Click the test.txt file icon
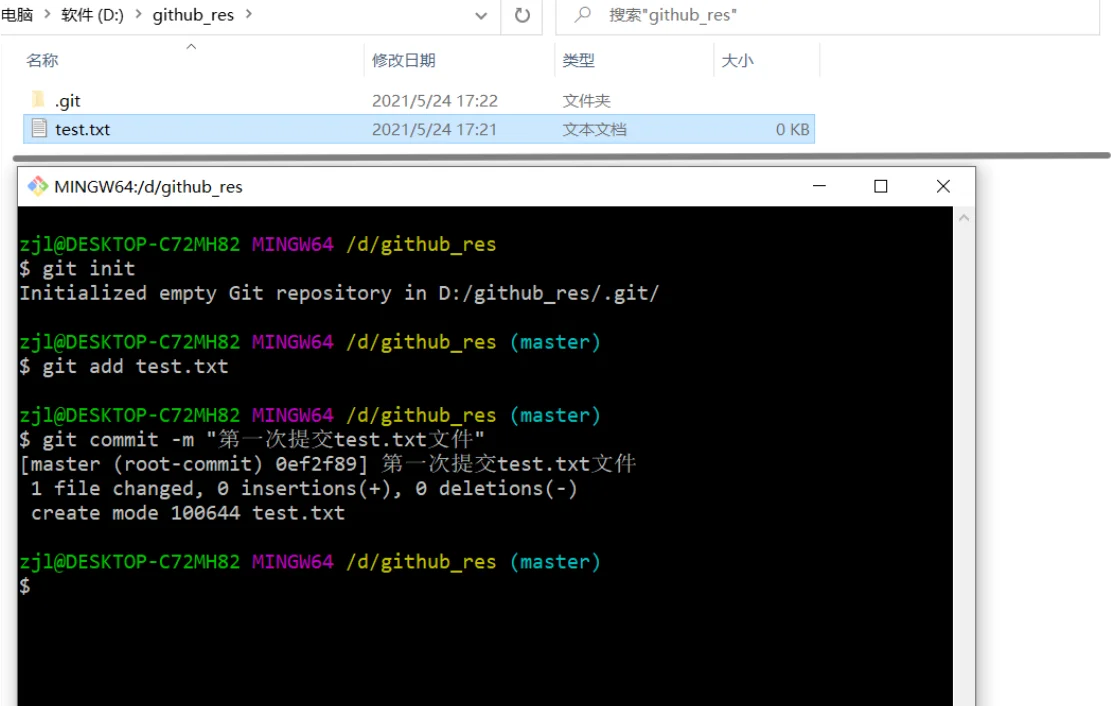 click(39, 129)
